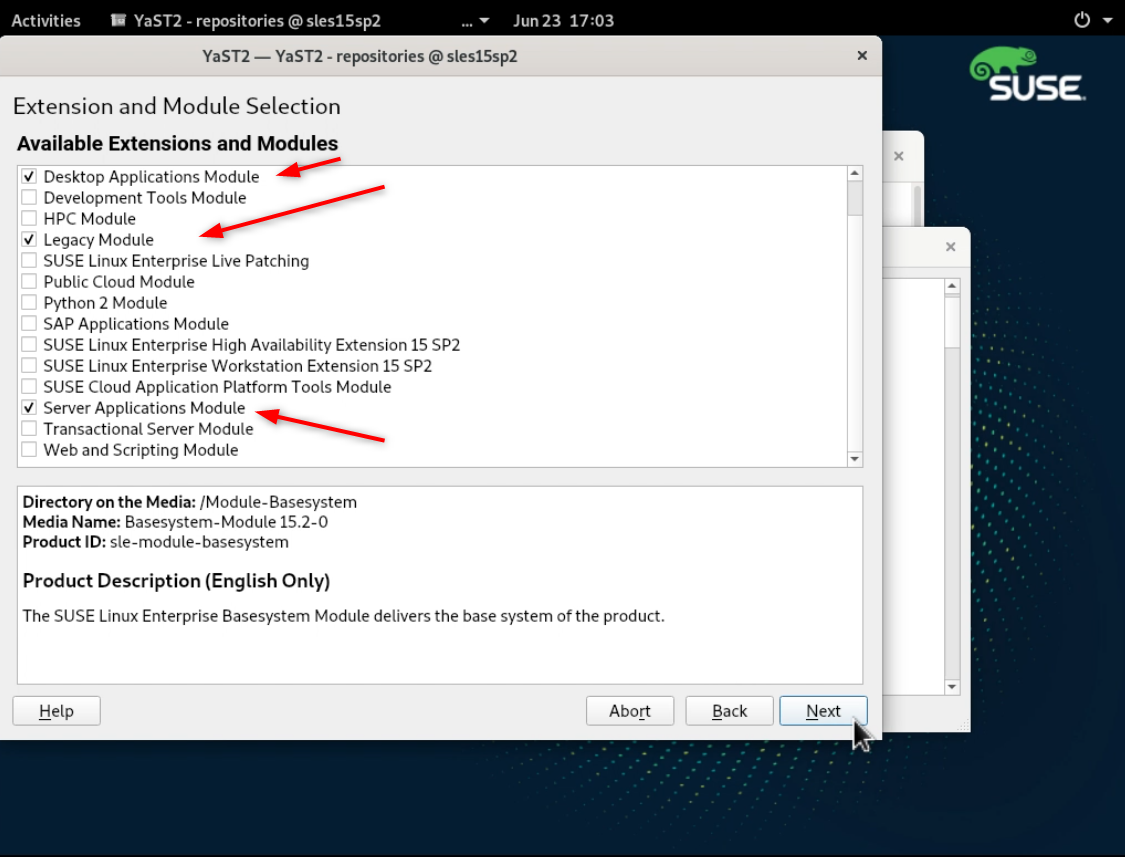Tick SUSE Cloud Application Platform Tools Module
This screenshot has height=857, width=1125.
click(29, 386)
